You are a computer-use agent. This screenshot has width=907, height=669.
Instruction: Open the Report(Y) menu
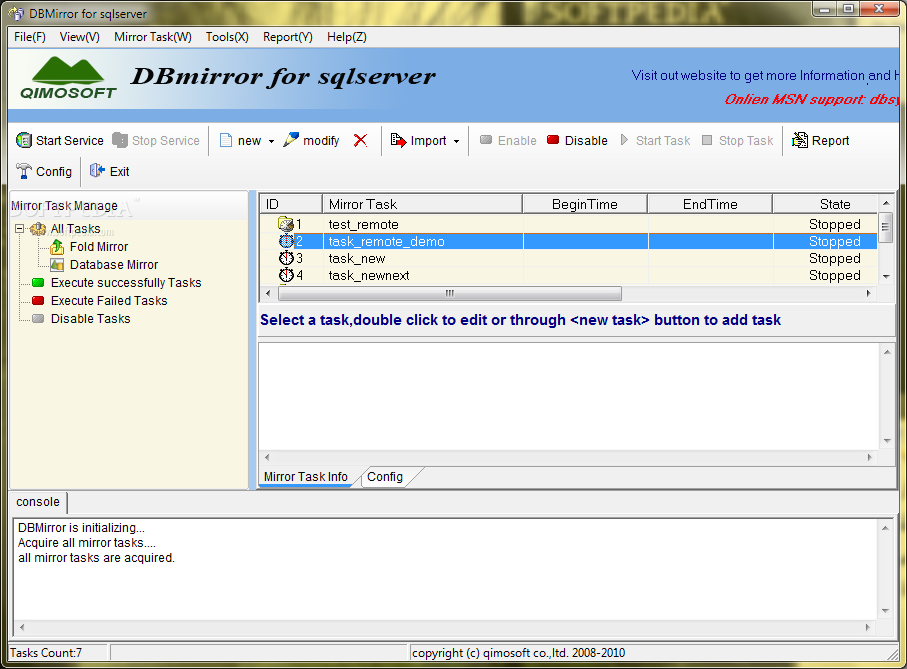[287, 37]
